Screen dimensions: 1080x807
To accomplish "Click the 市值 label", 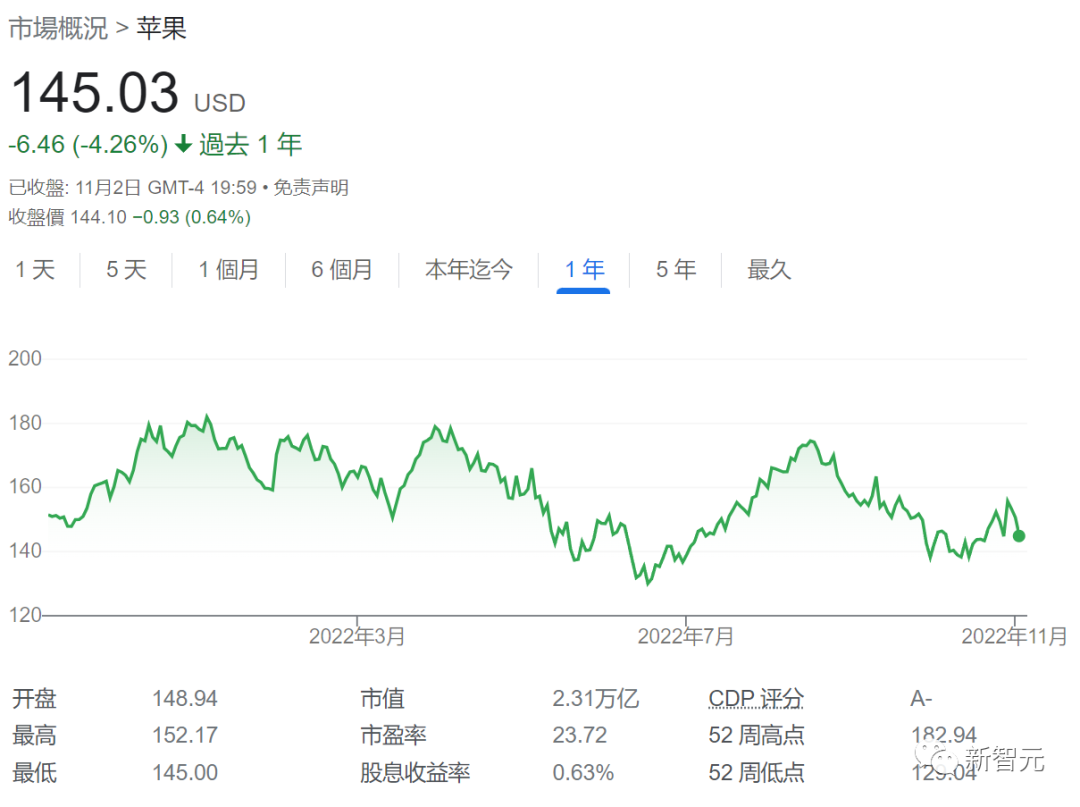I will (382, 699).
